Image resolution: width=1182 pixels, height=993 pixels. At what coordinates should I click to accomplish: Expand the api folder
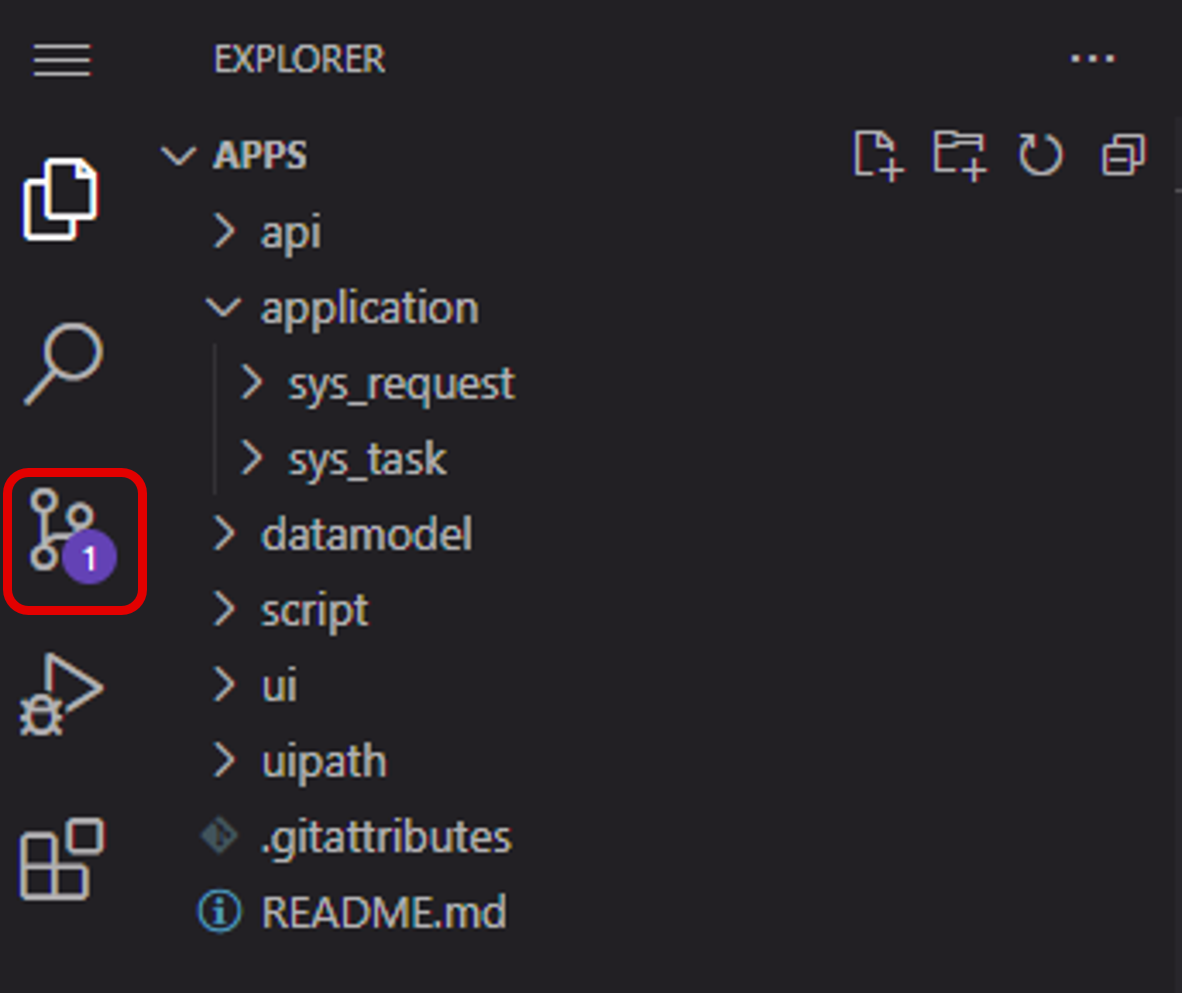click(x=290, y=232)
